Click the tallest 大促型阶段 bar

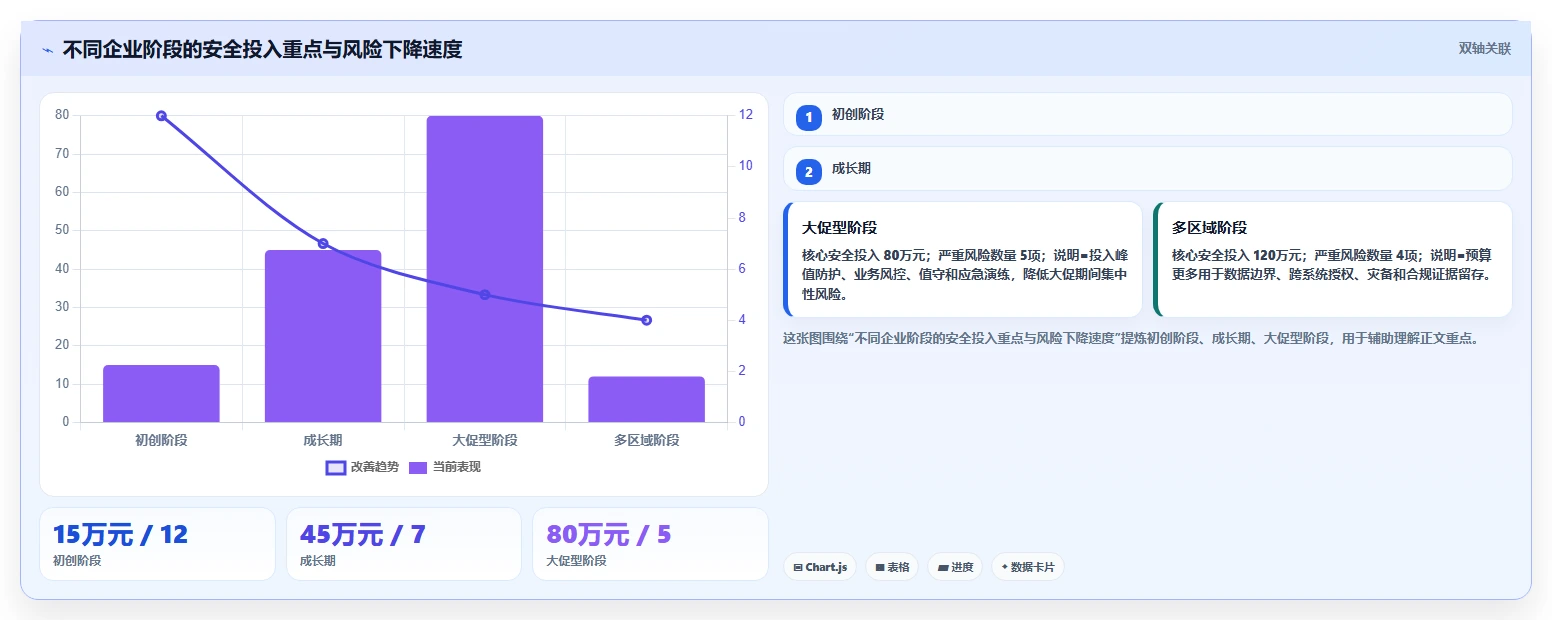pyautogui.click(x=485, y=269)
